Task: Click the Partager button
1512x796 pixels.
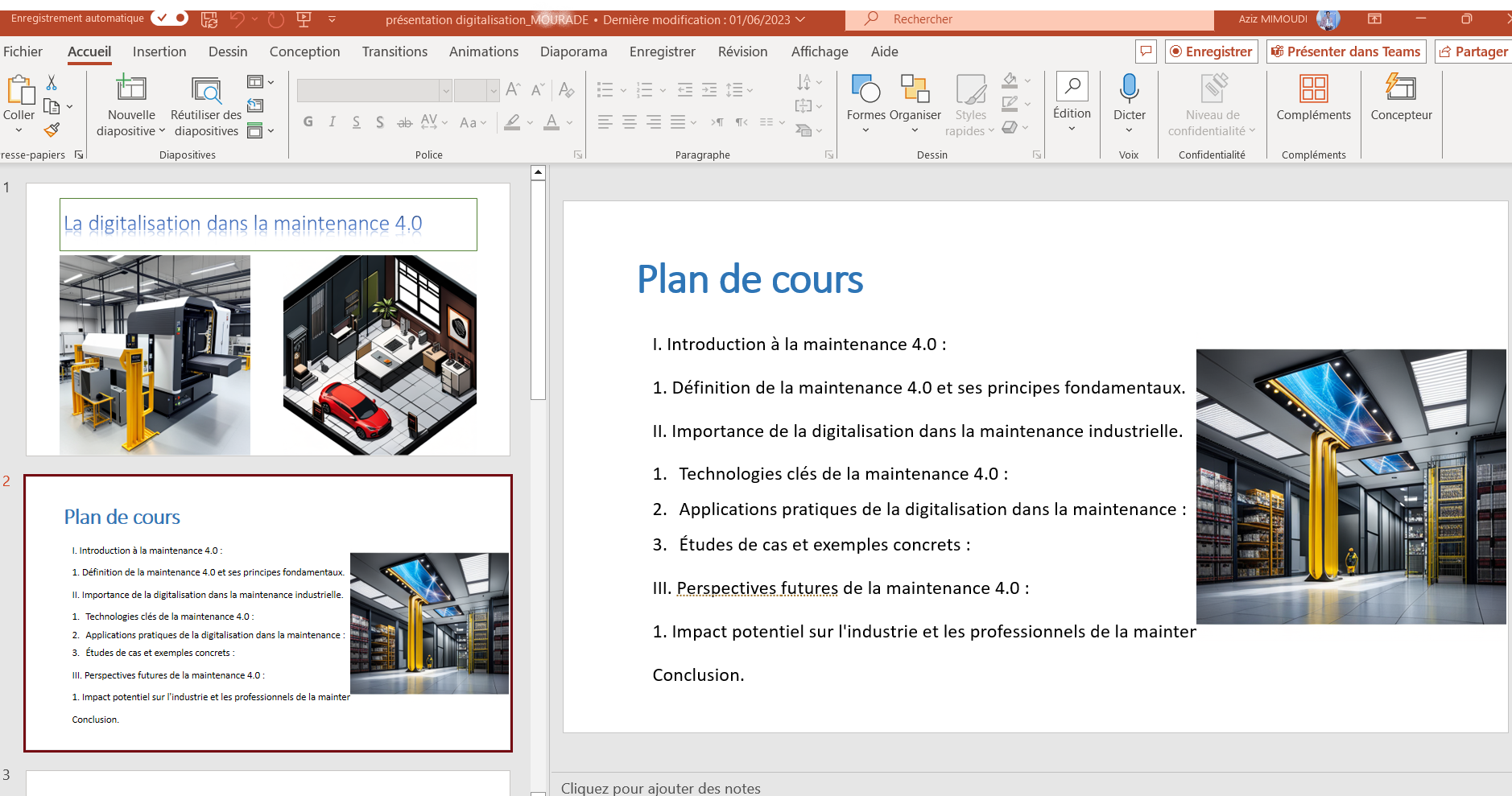Action: 1473,52
